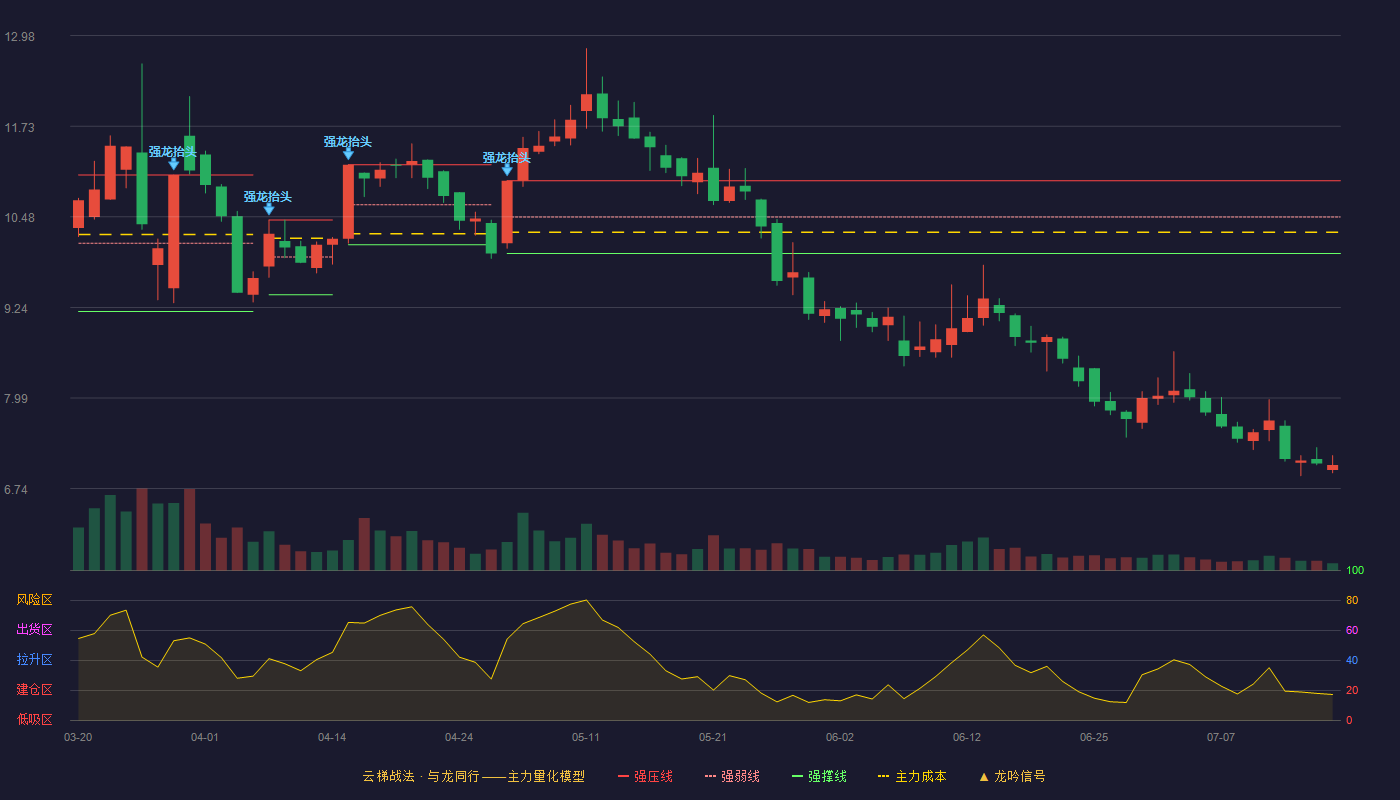Click the 80 indicator axis value
This screenshot has height=800, width=1400.
coord(1352,600)
